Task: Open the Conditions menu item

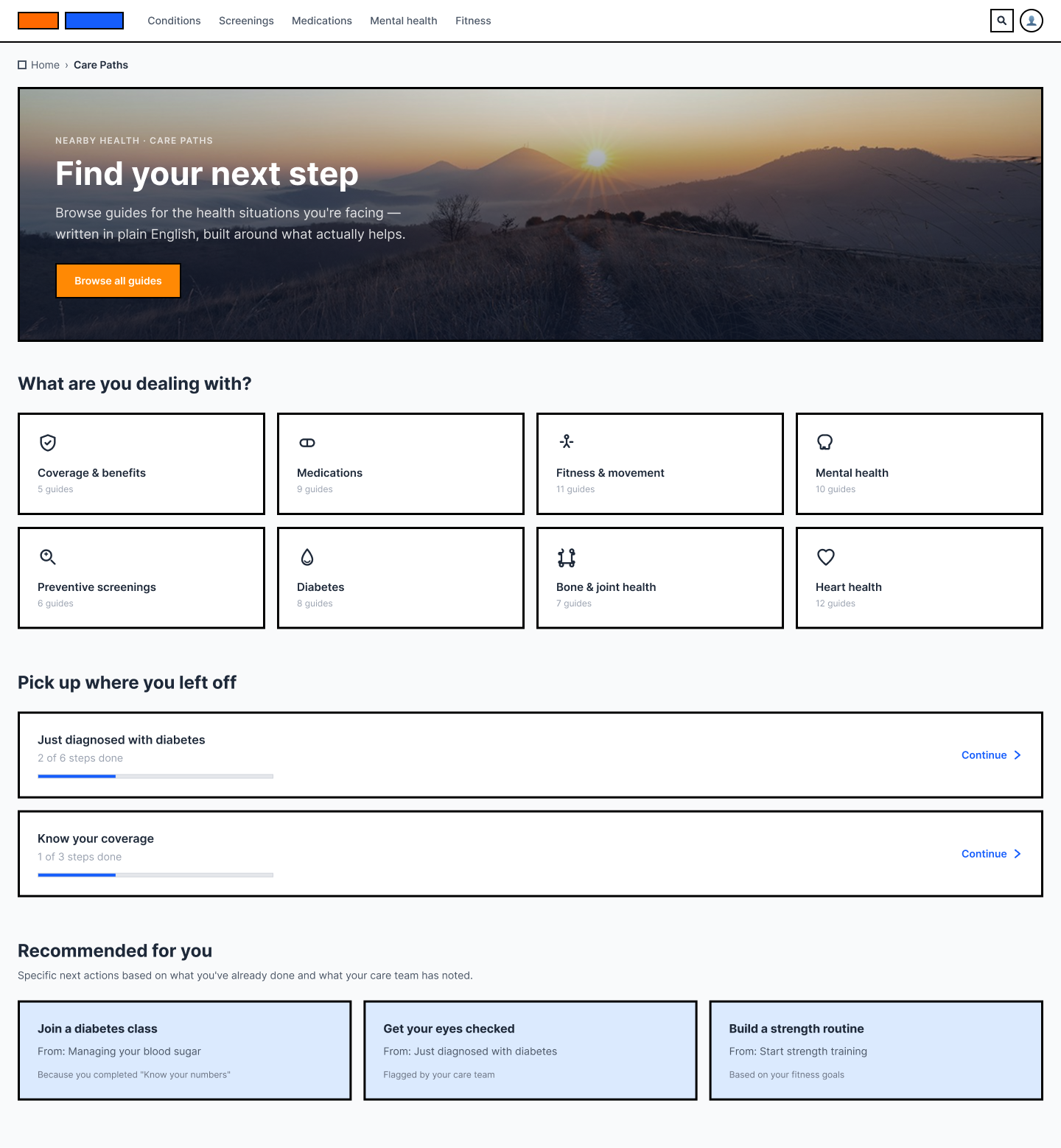Action: click(x=174, y=21)
